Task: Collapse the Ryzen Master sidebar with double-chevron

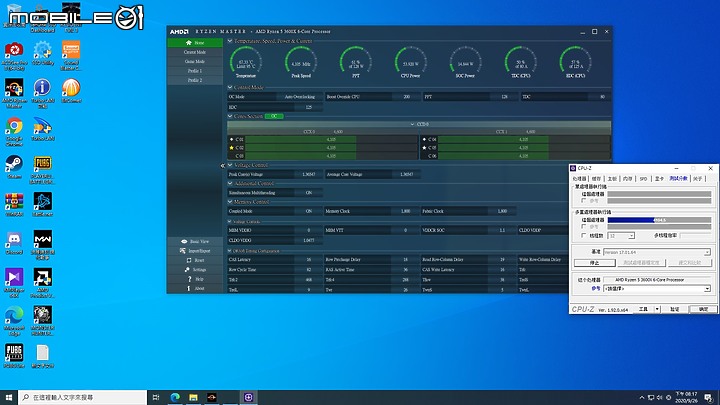Action: tap(223, 165)
